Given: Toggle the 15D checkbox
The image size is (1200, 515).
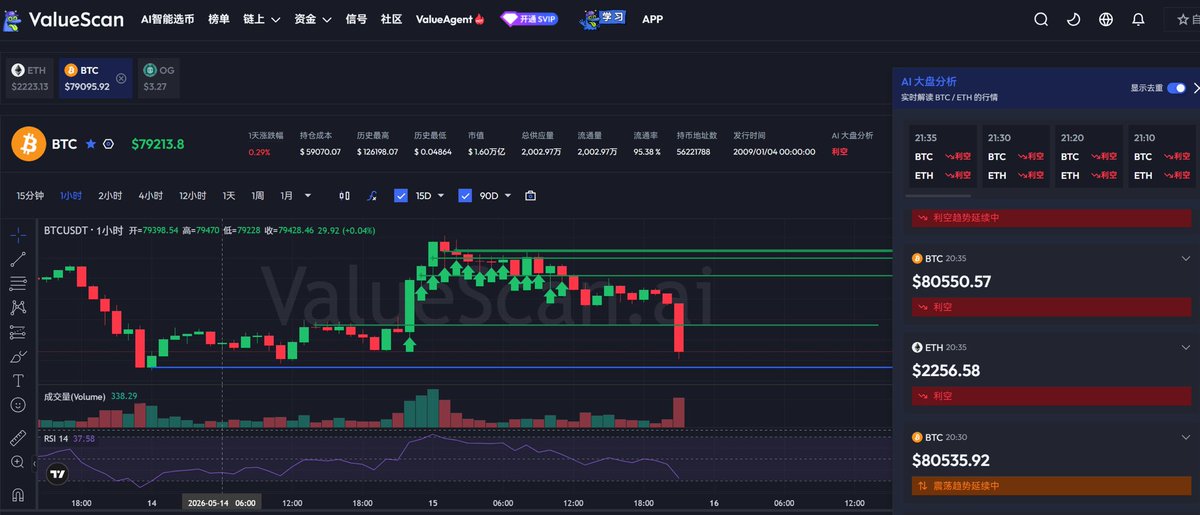Looking at the screenshot, I should tap(401, 196).
